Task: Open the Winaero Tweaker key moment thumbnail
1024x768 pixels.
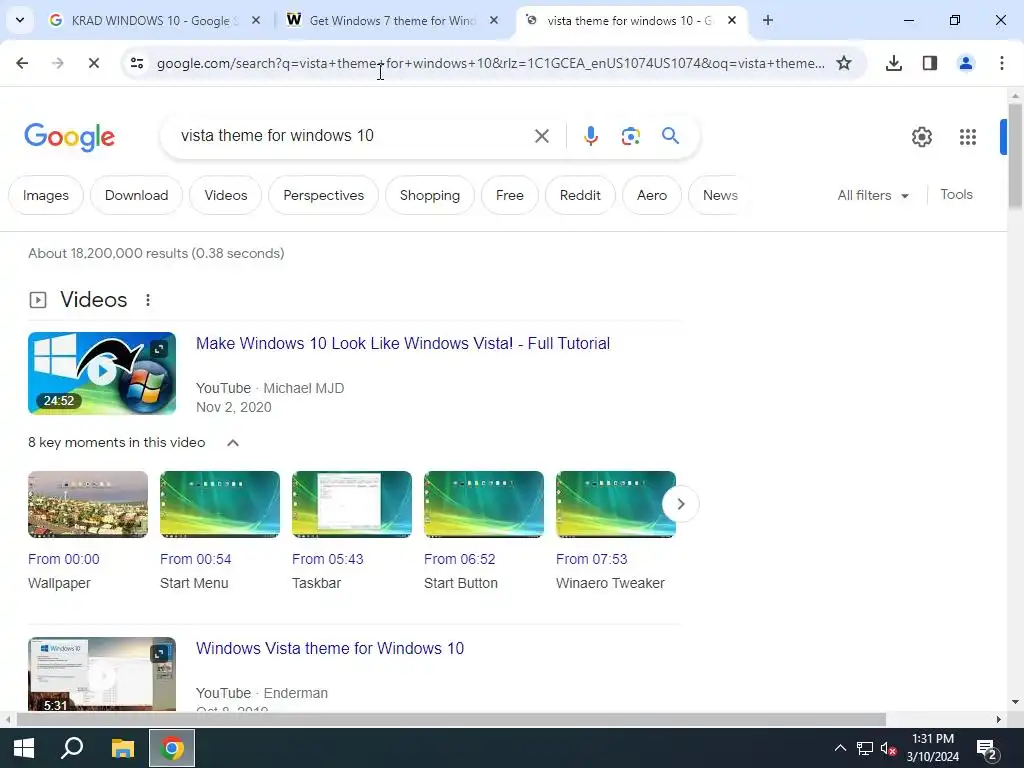Action: 616,504
